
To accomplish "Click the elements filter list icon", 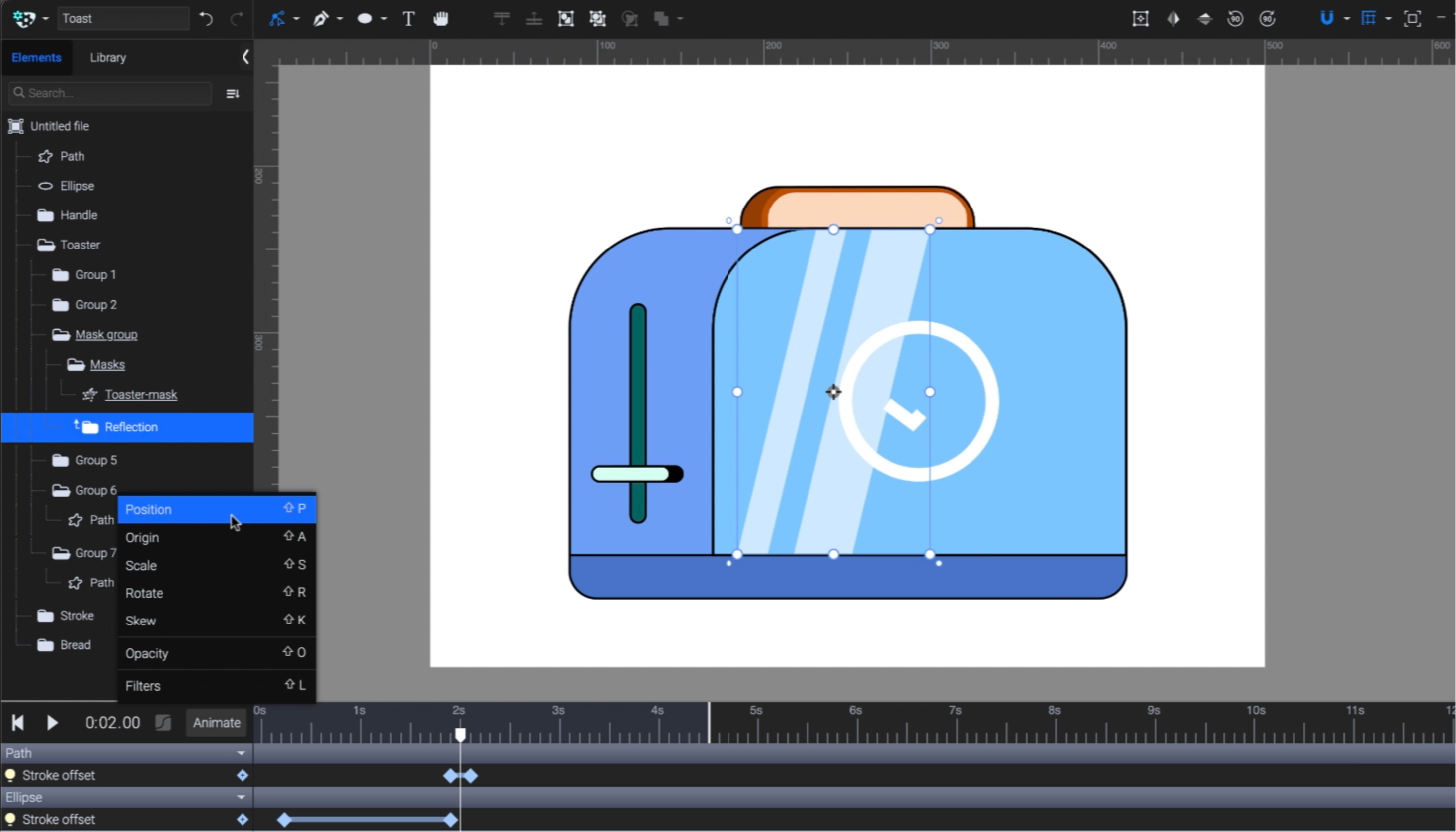I will coord(233,93).
